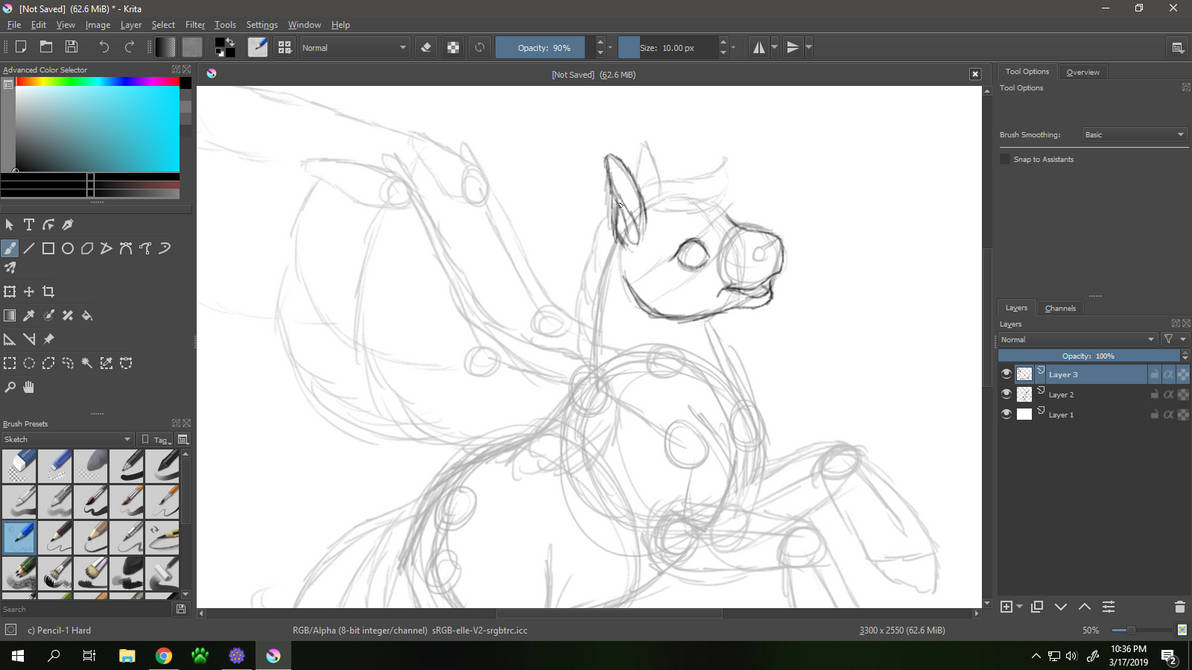
Task: Select the Calligraphy tool
Action: [x=68, y=225]
